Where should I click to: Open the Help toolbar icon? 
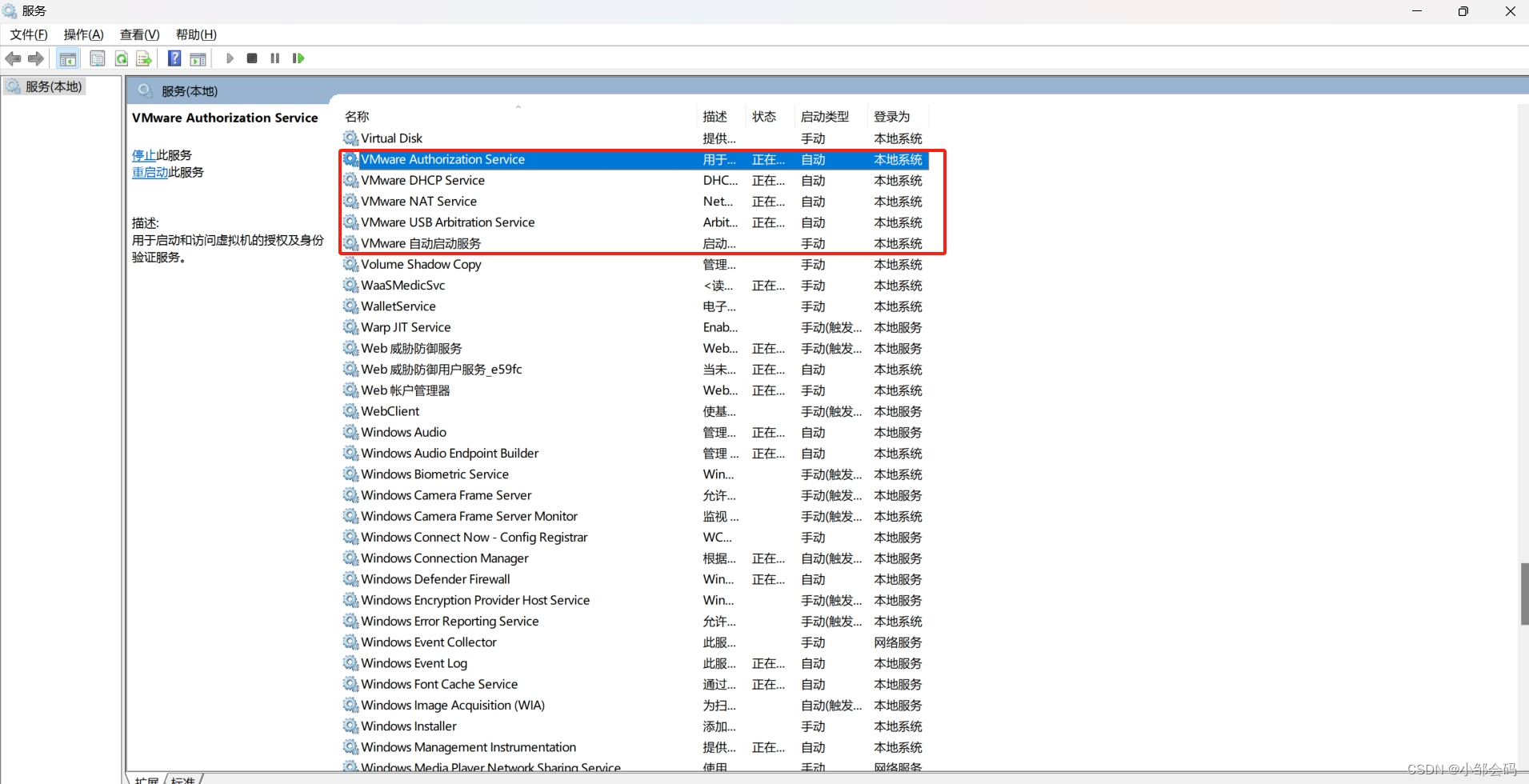click(x=174, y=58)
